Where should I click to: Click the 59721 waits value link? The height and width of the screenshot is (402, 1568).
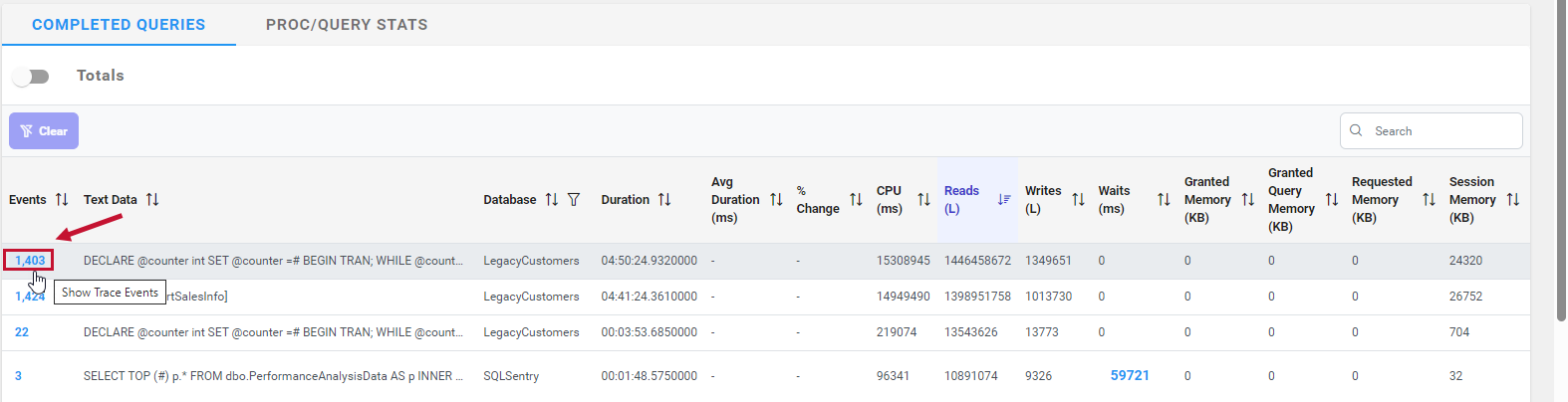click(1130, 376)
